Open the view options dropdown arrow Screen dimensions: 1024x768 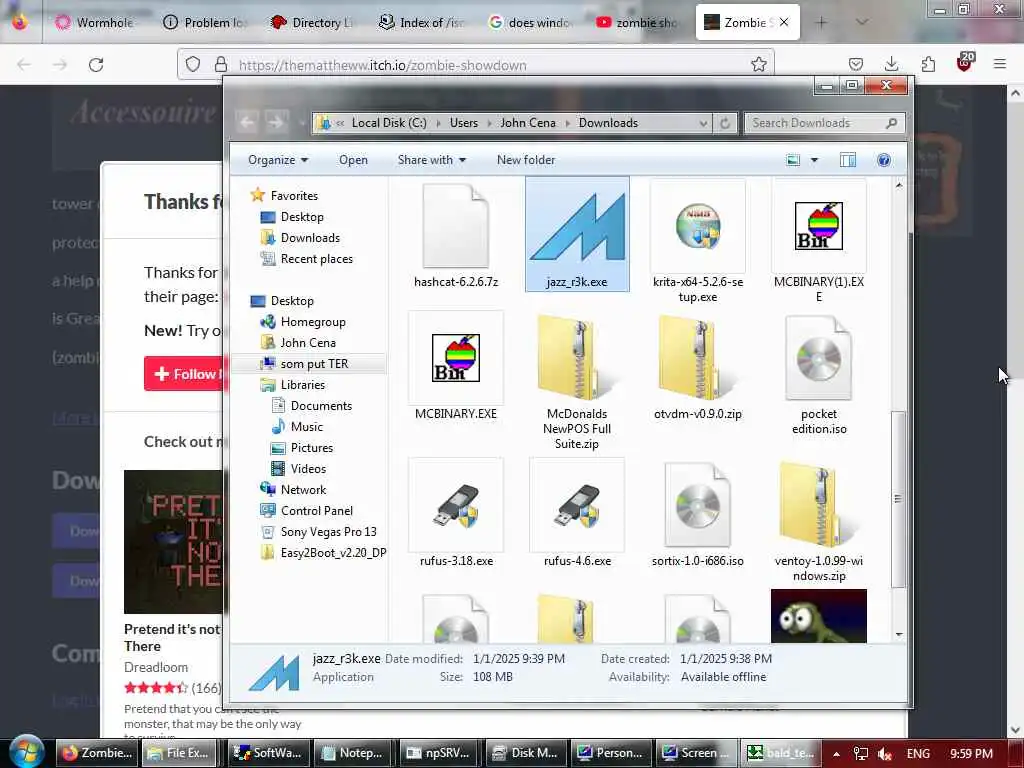[814, 160]
